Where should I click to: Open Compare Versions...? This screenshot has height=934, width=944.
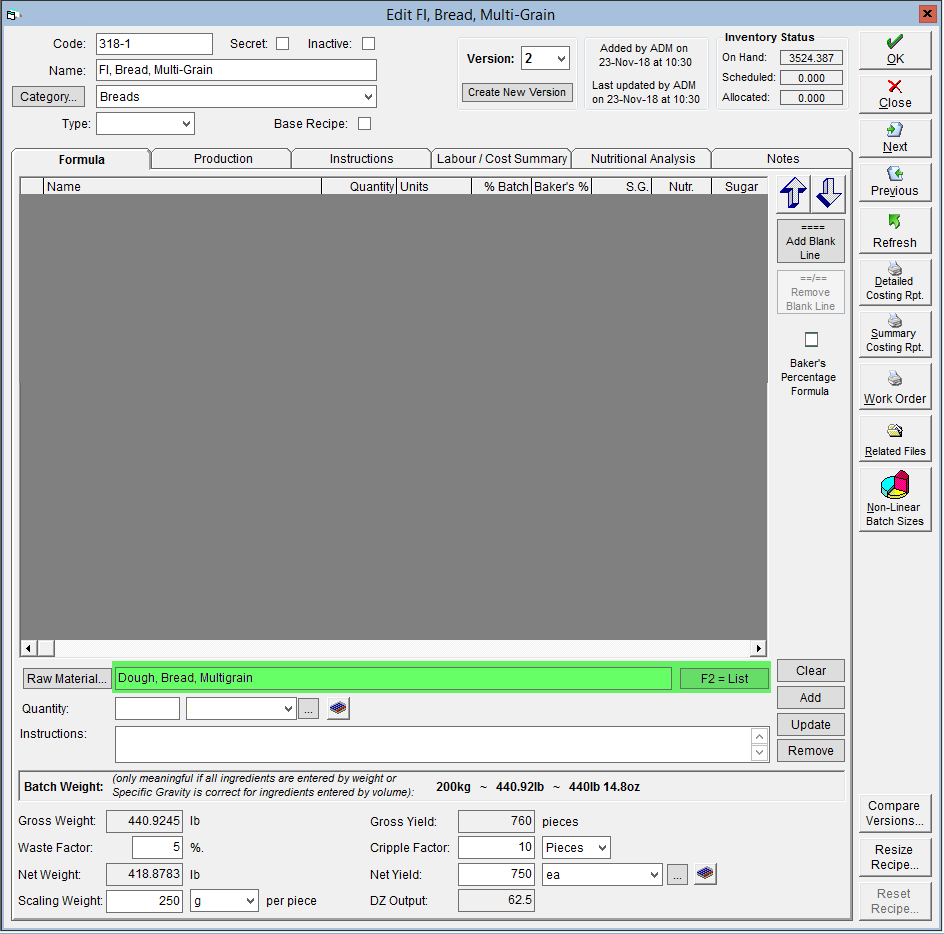coord(895,813)
